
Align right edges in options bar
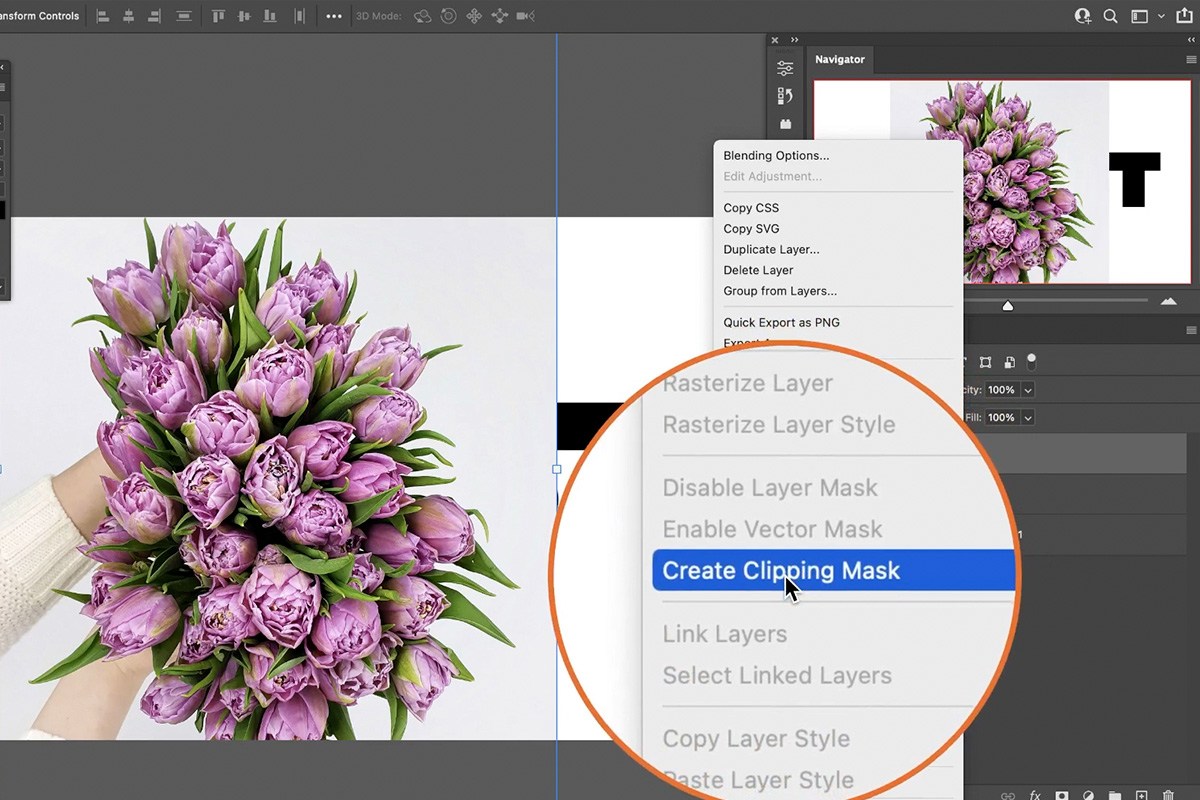(x=154, y=16)
